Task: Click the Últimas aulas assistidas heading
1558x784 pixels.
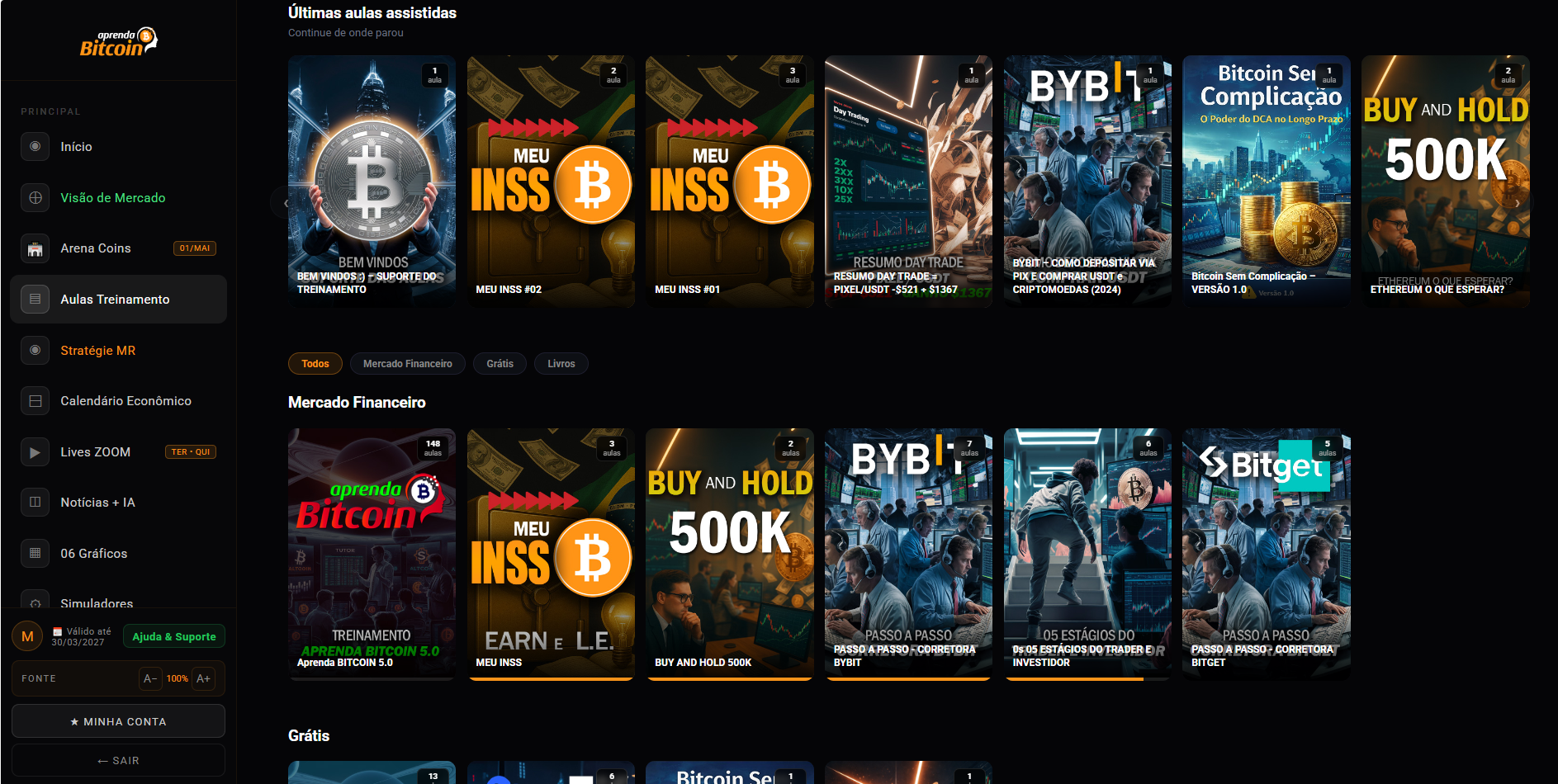Action: click(x=372, y=13)
